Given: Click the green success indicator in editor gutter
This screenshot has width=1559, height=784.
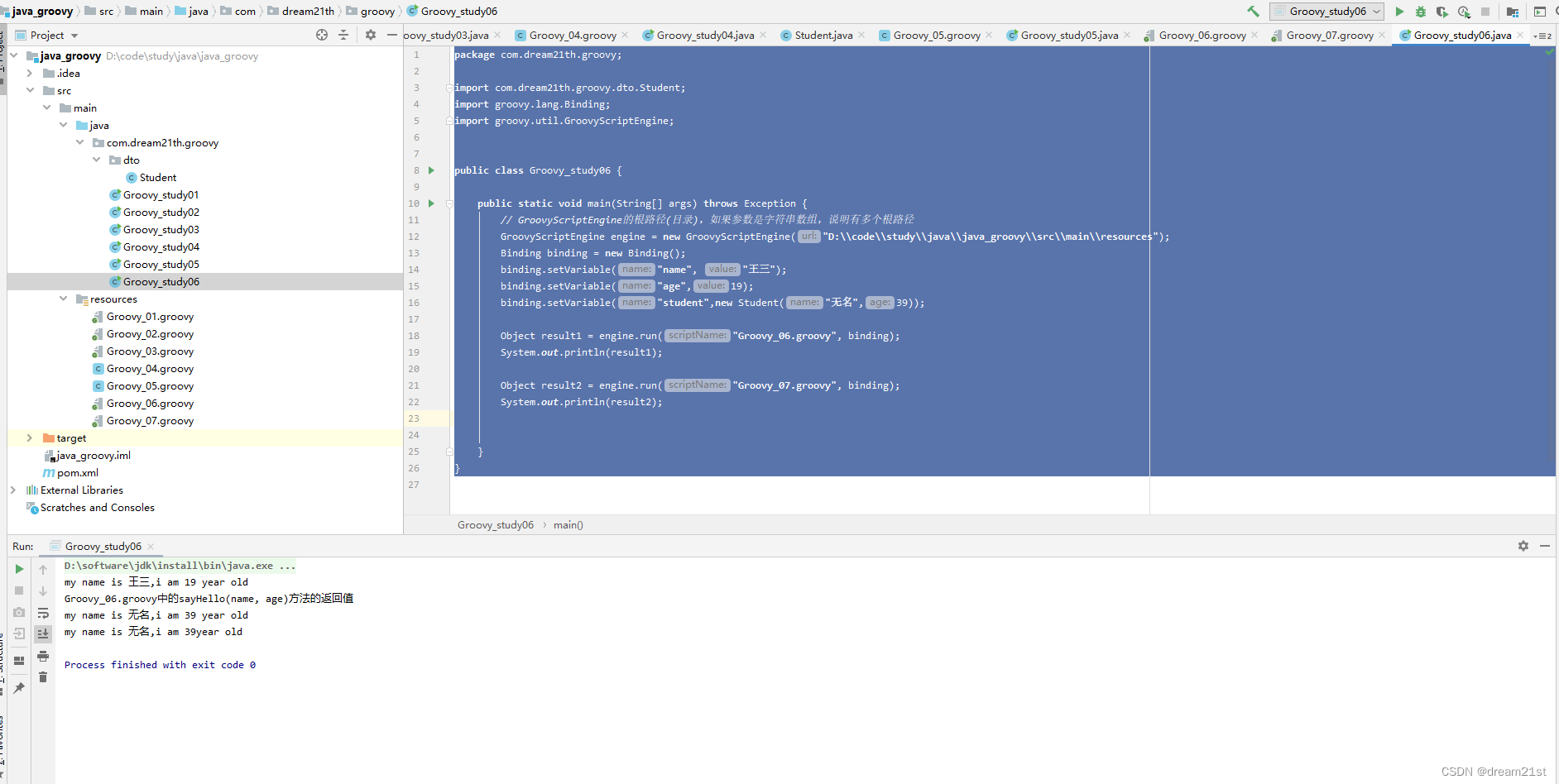Looking at the screenshot, I should tap(1549, 51).
